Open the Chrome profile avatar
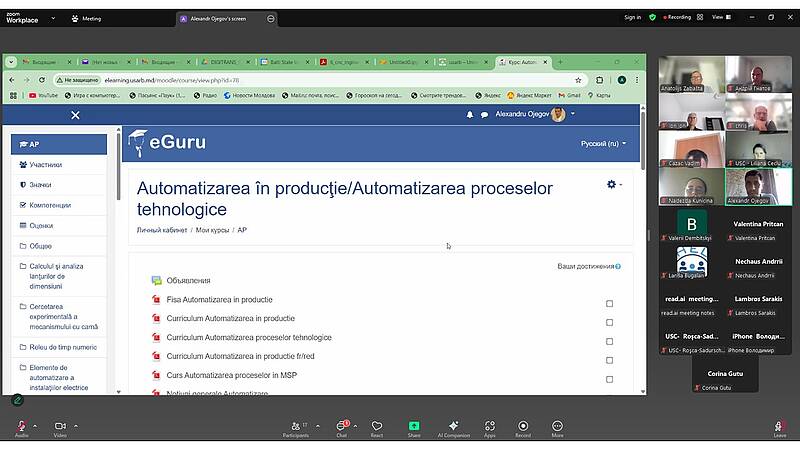The width and height of the screenshot is (800, 450). 621,80
